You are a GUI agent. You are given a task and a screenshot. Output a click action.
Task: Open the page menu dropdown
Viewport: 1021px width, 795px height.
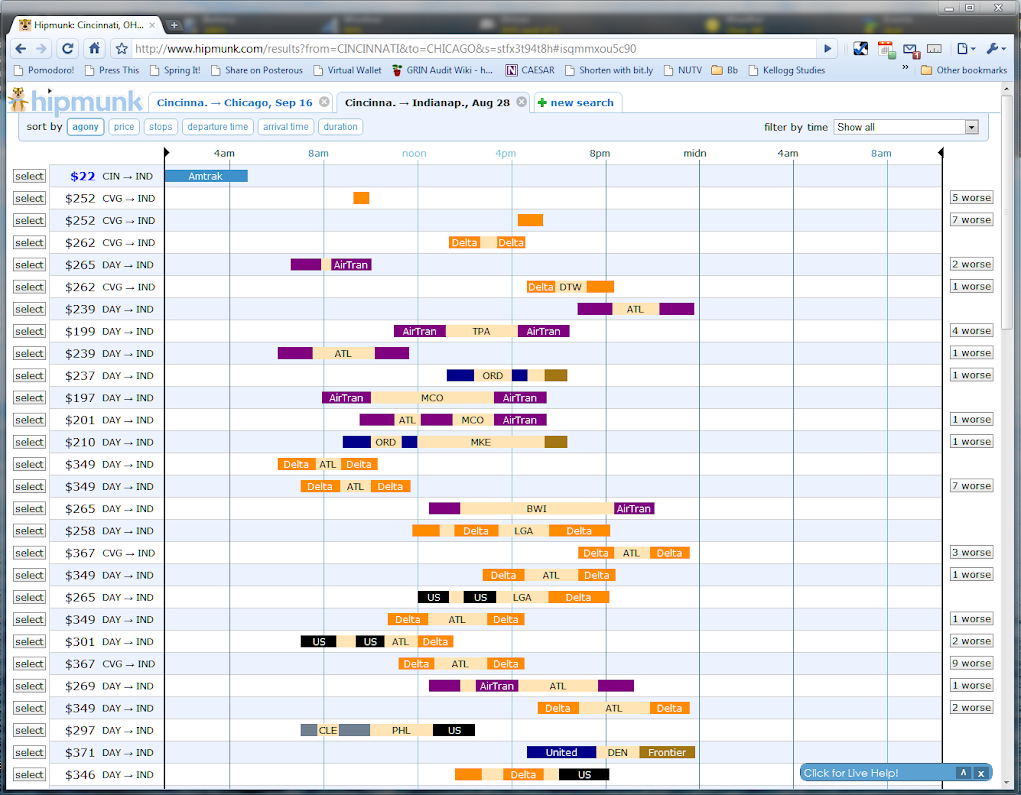966,49
